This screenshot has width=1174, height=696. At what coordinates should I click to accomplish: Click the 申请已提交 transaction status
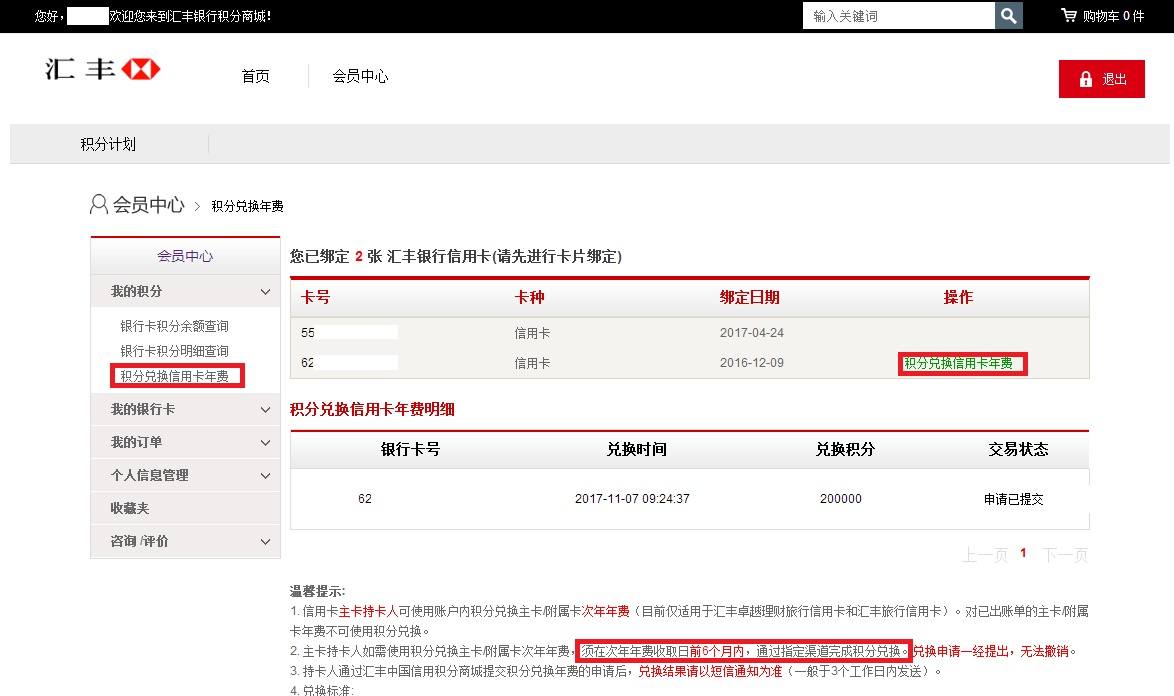[1014, 499]
